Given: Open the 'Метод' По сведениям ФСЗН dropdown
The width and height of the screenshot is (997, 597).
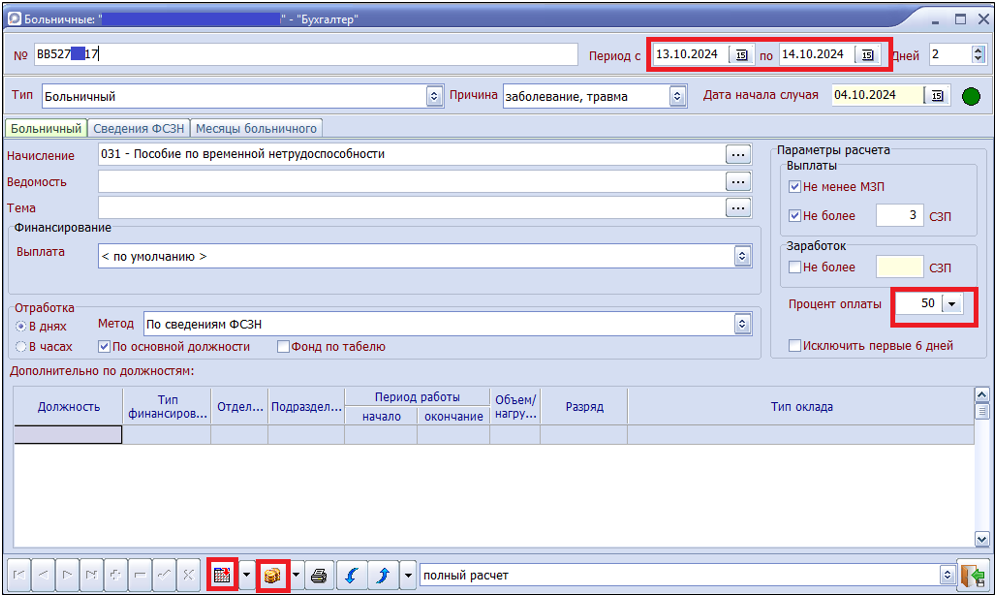Looking at the screenshot, I should (x=742, y=324).
